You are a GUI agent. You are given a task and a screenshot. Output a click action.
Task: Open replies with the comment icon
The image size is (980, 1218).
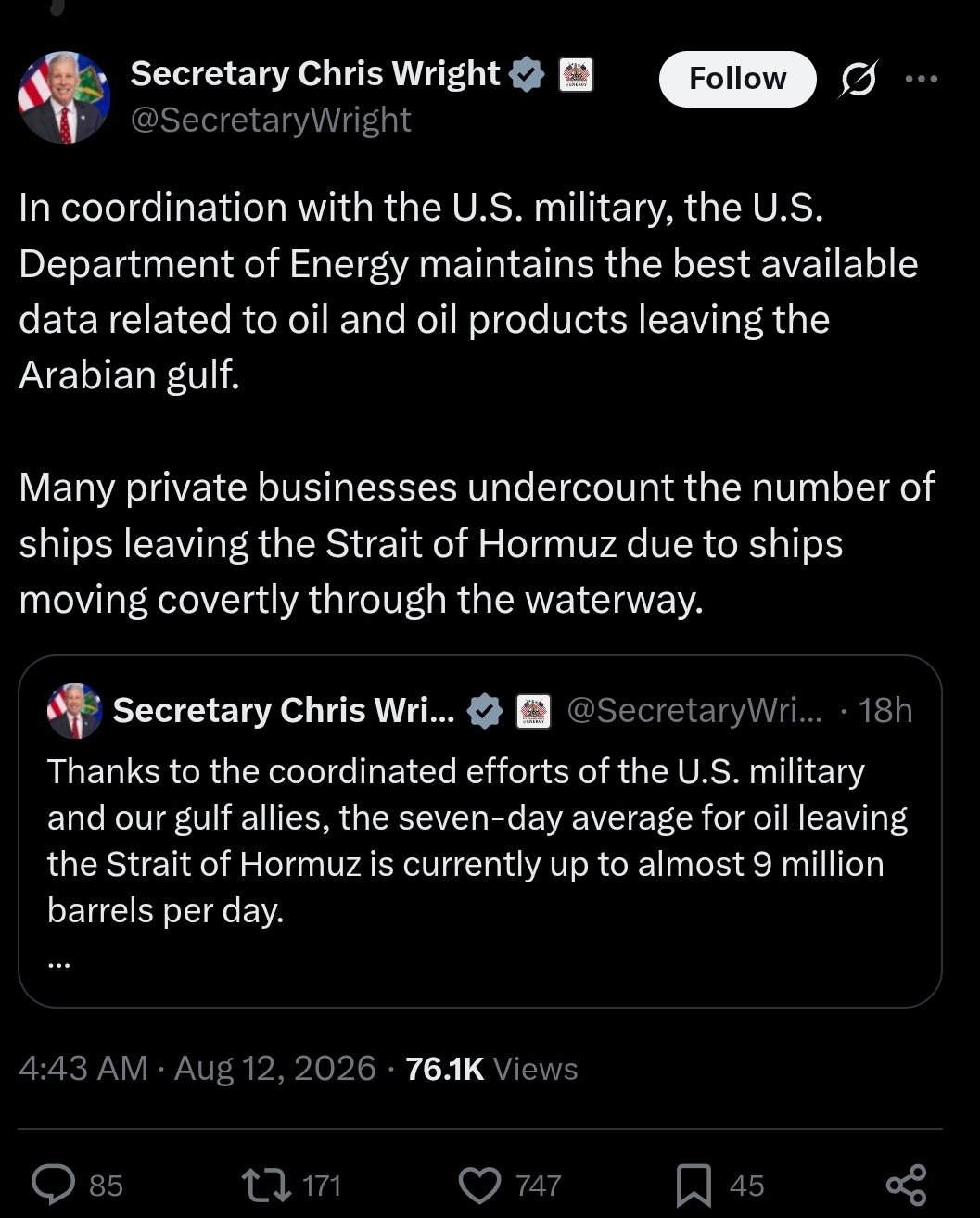tap(54, 1185)
